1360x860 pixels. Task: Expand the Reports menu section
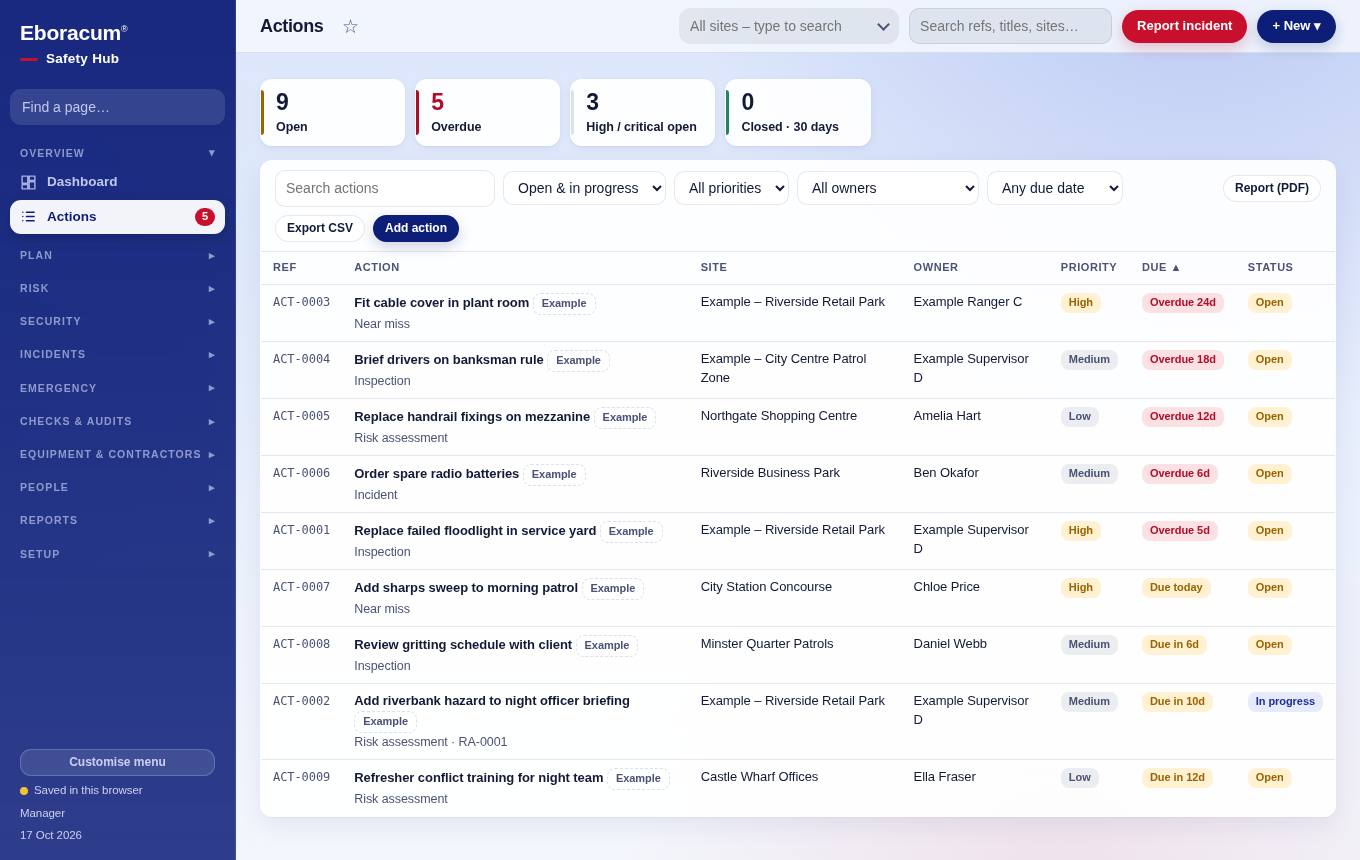117,520
